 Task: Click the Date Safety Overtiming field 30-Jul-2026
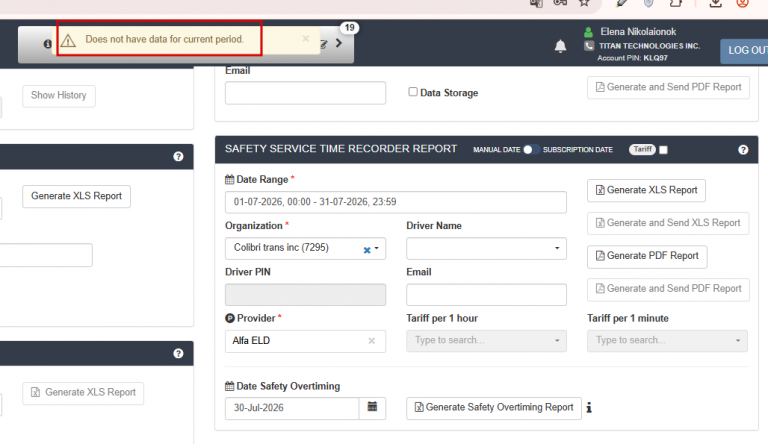292,408
